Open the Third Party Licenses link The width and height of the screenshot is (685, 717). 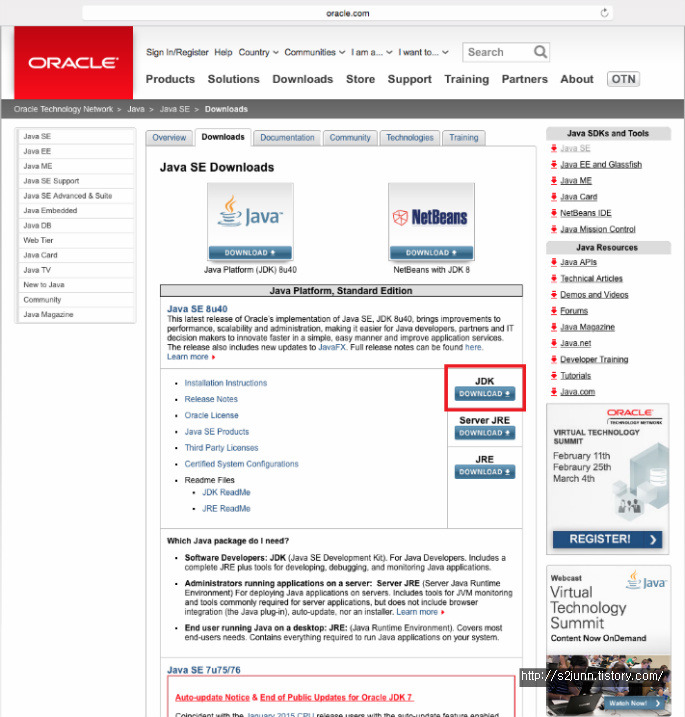tap(221, 448)
